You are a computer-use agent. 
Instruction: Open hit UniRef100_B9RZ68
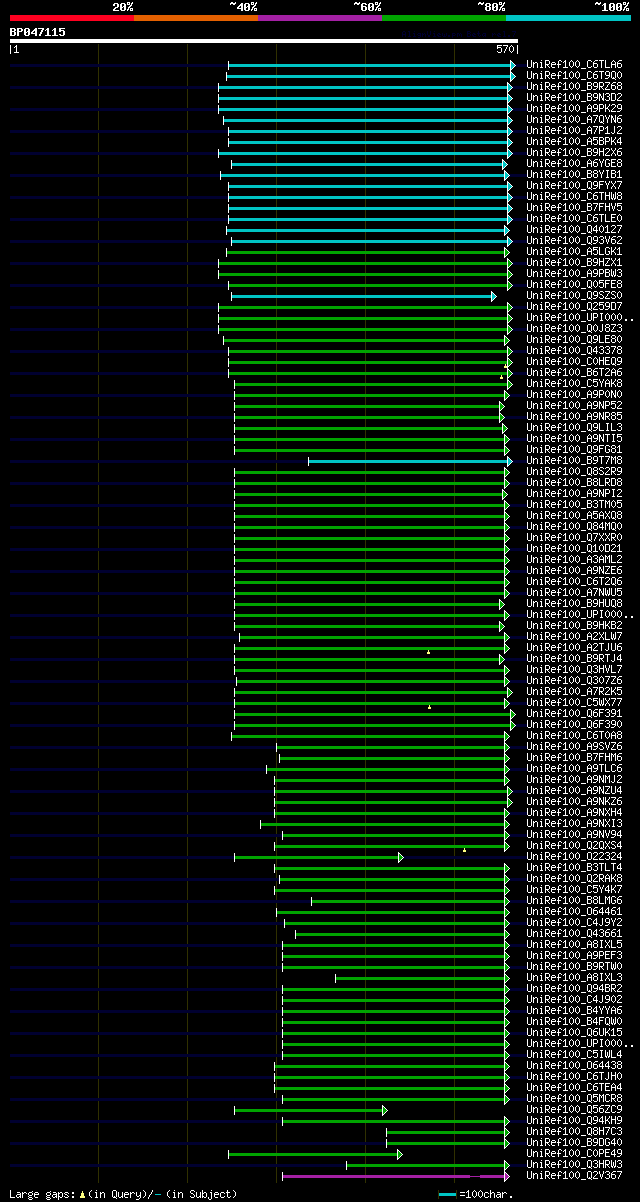click(x=574, y=86)
